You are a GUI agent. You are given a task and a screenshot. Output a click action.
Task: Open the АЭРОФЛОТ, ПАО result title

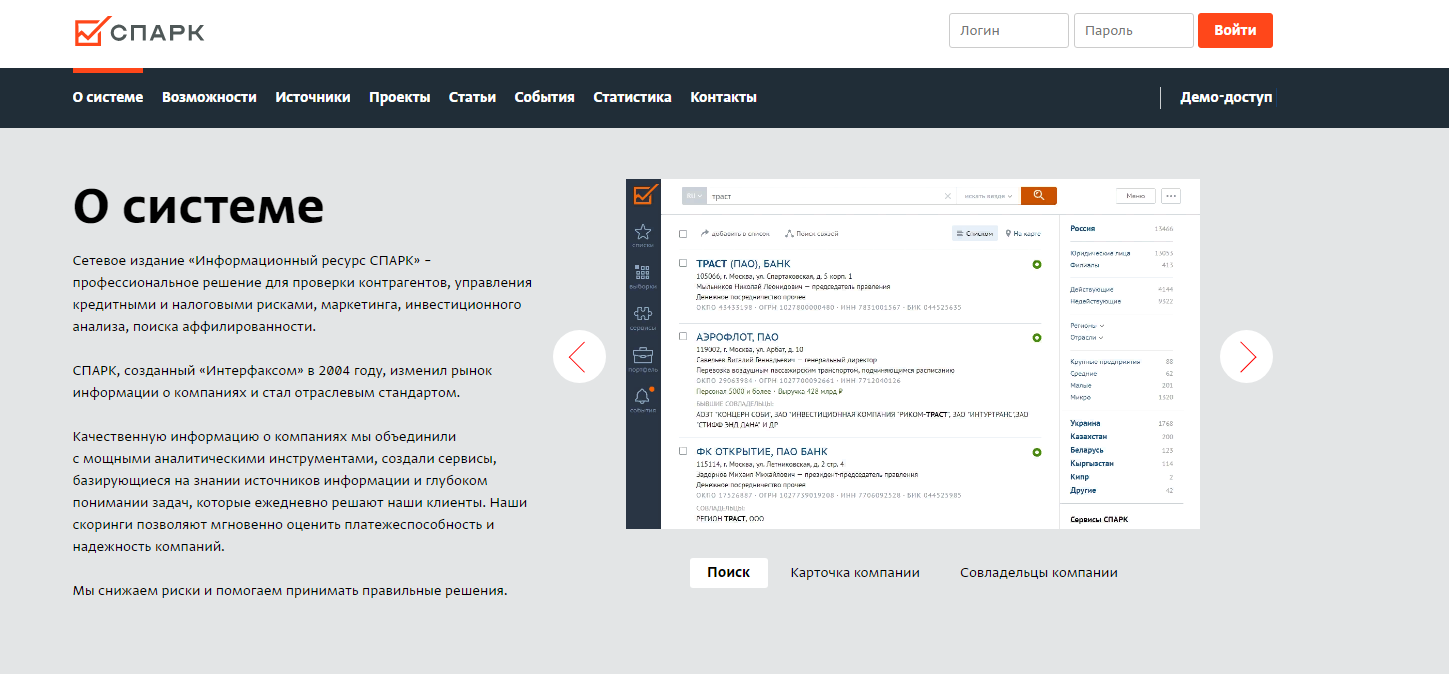point(737,337)
